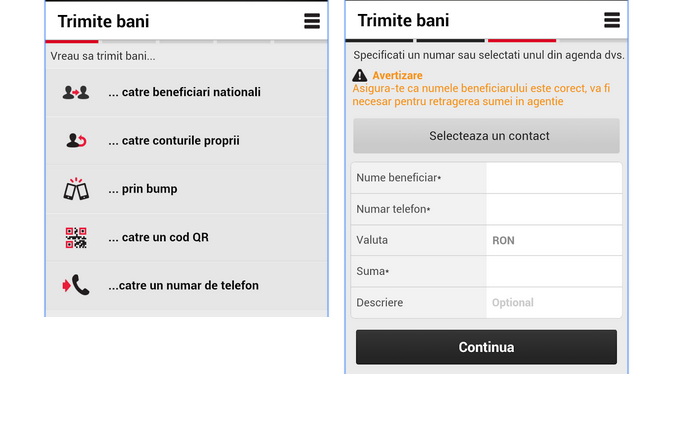Choose catre un cod QR option
Screen dimensions: 674x425
187,238
